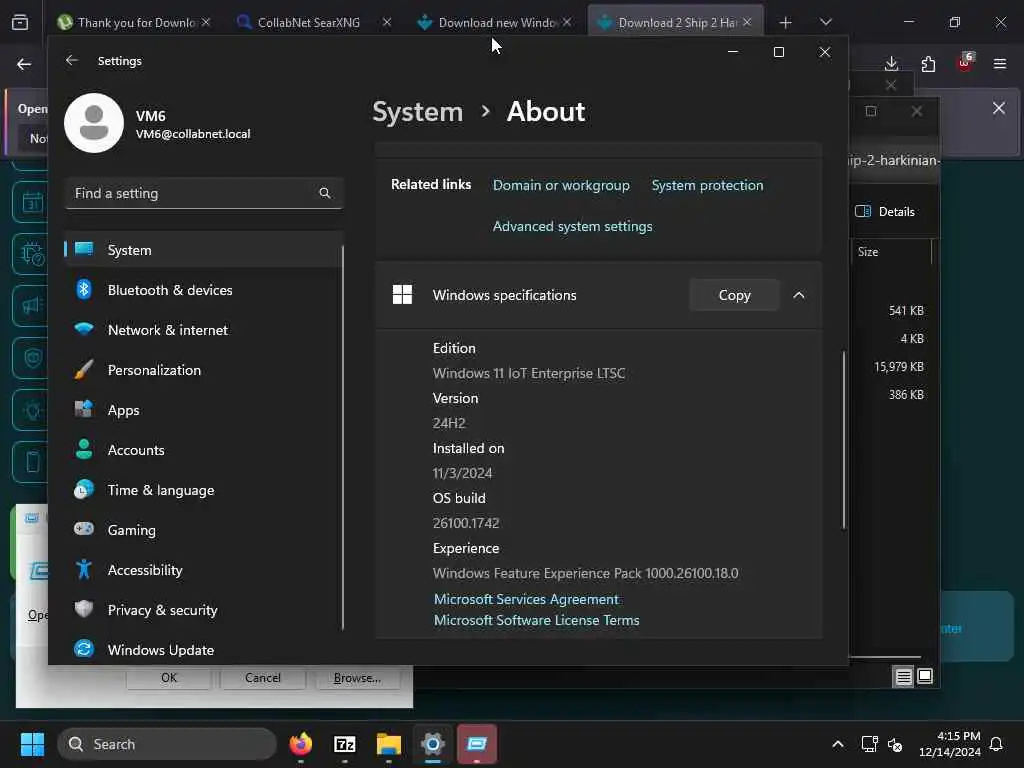Close the browser notification bar X

[999, 108]
